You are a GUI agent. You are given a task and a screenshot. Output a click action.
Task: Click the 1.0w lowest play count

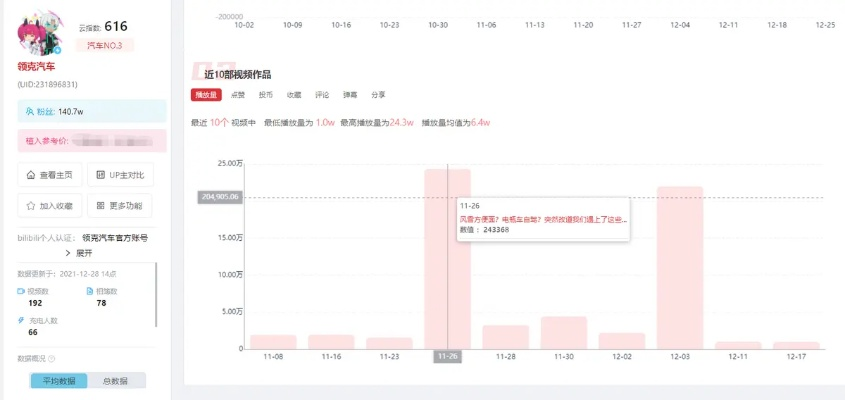coord(325,123)
